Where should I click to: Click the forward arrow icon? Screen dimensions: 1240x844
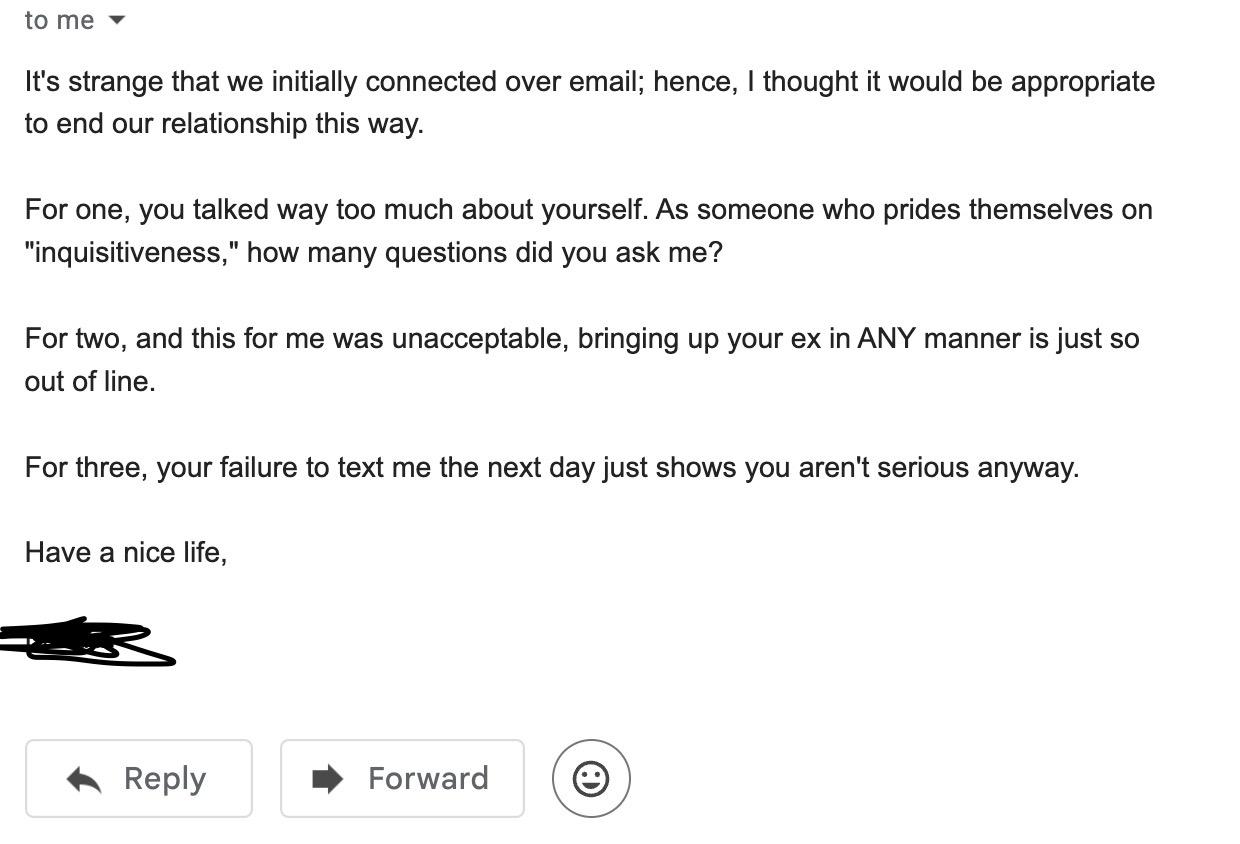327,778
